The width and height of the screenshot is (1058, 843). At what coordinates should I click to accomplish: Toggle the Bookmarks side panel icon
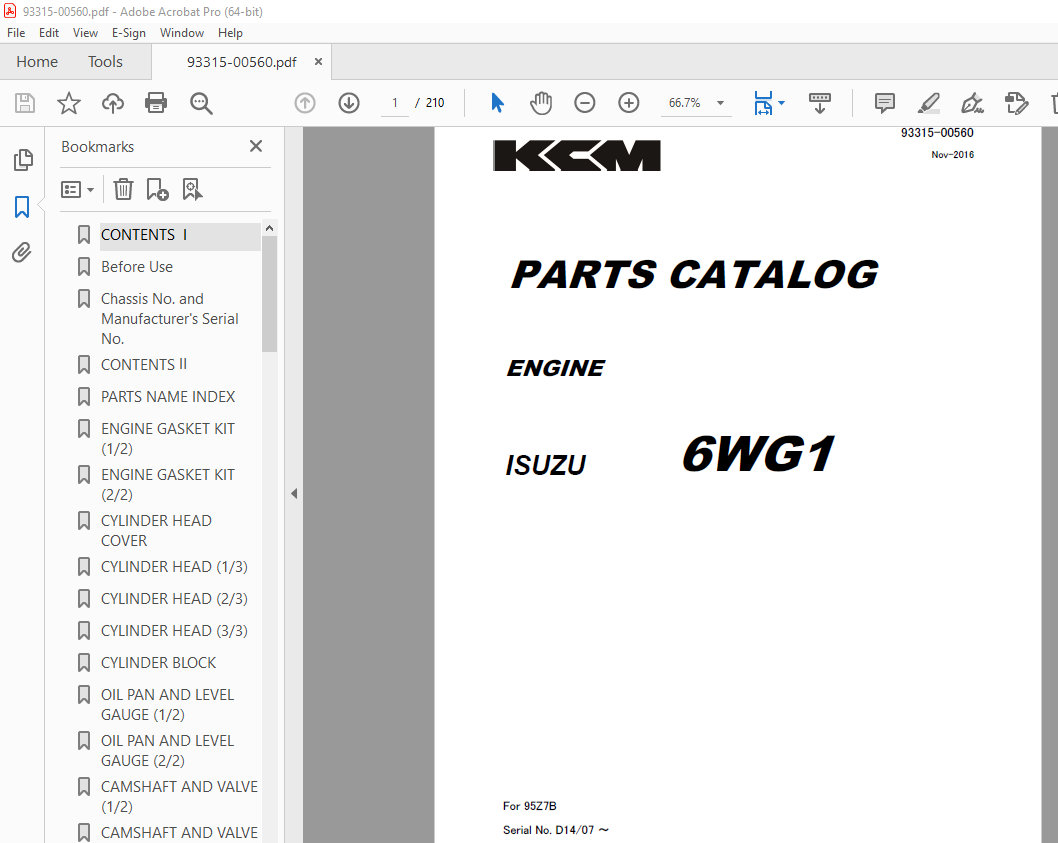[22, 207]
